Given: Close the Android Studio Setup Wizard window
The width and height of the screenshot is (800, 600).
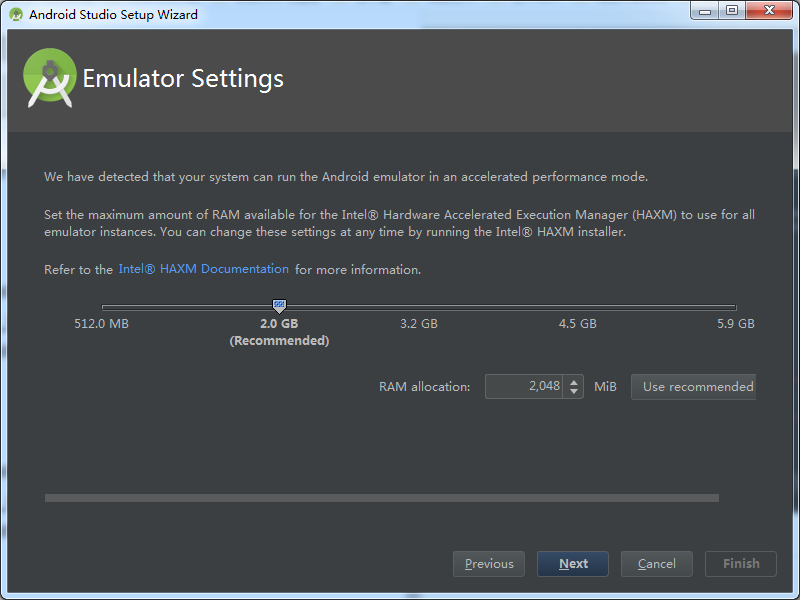Looking at the screenshot, I should (769, 10).
